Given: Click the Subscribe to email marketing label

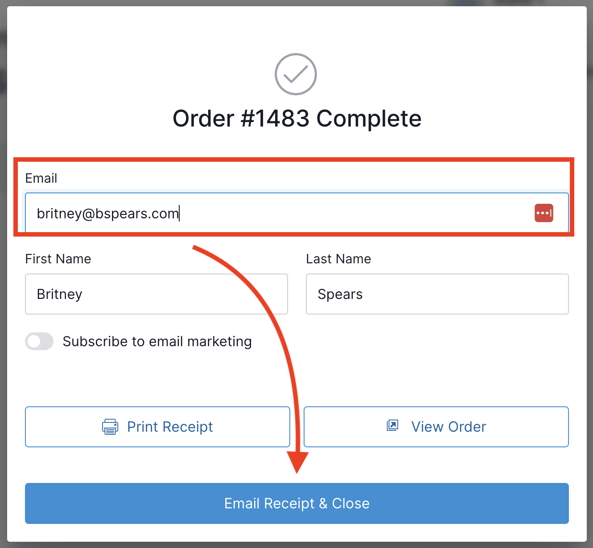Looking at the screenshot, I should (157, 341).
